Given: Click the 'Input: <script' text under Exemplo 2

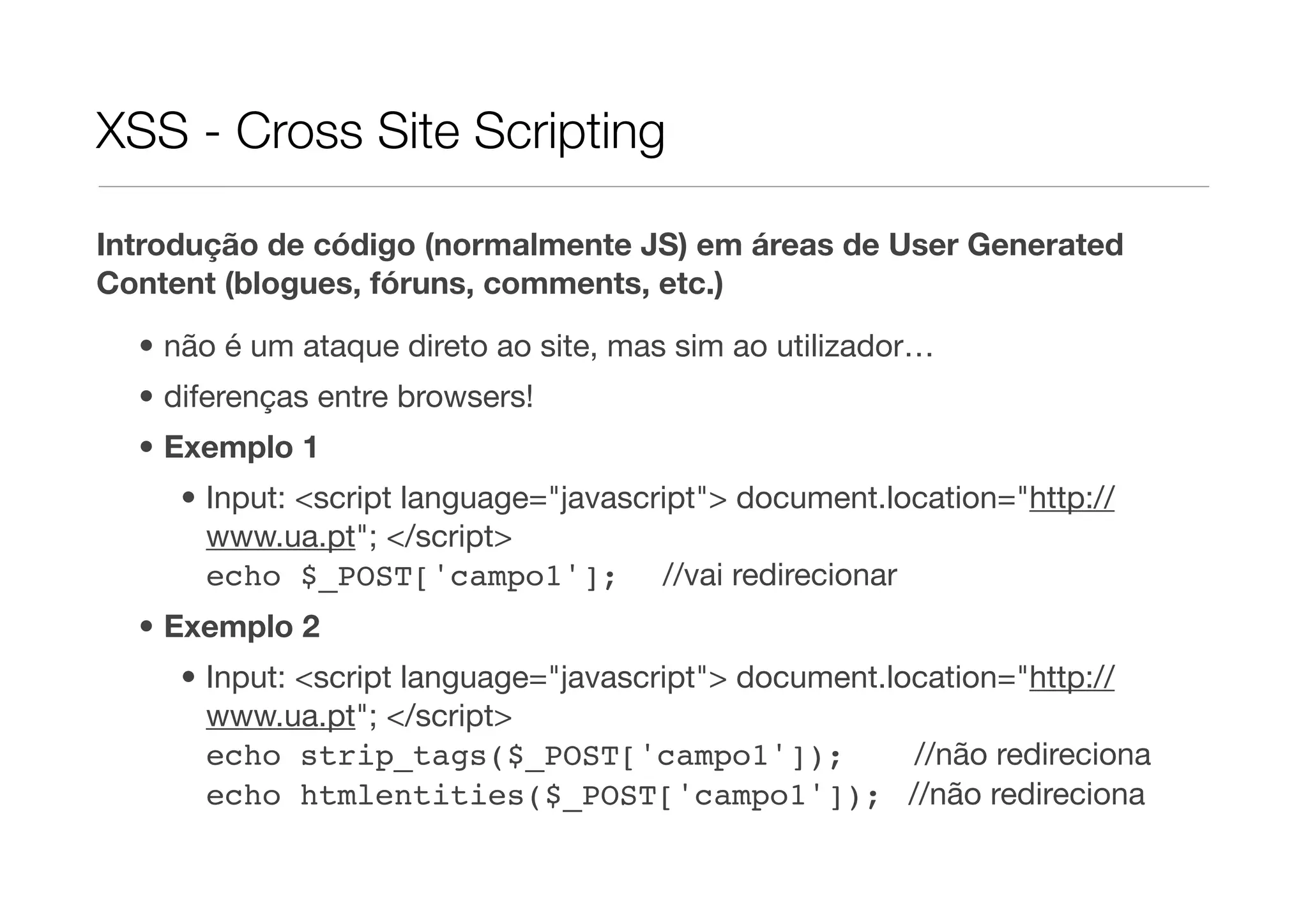Looking at the screenshot, I should click(299, 678).
